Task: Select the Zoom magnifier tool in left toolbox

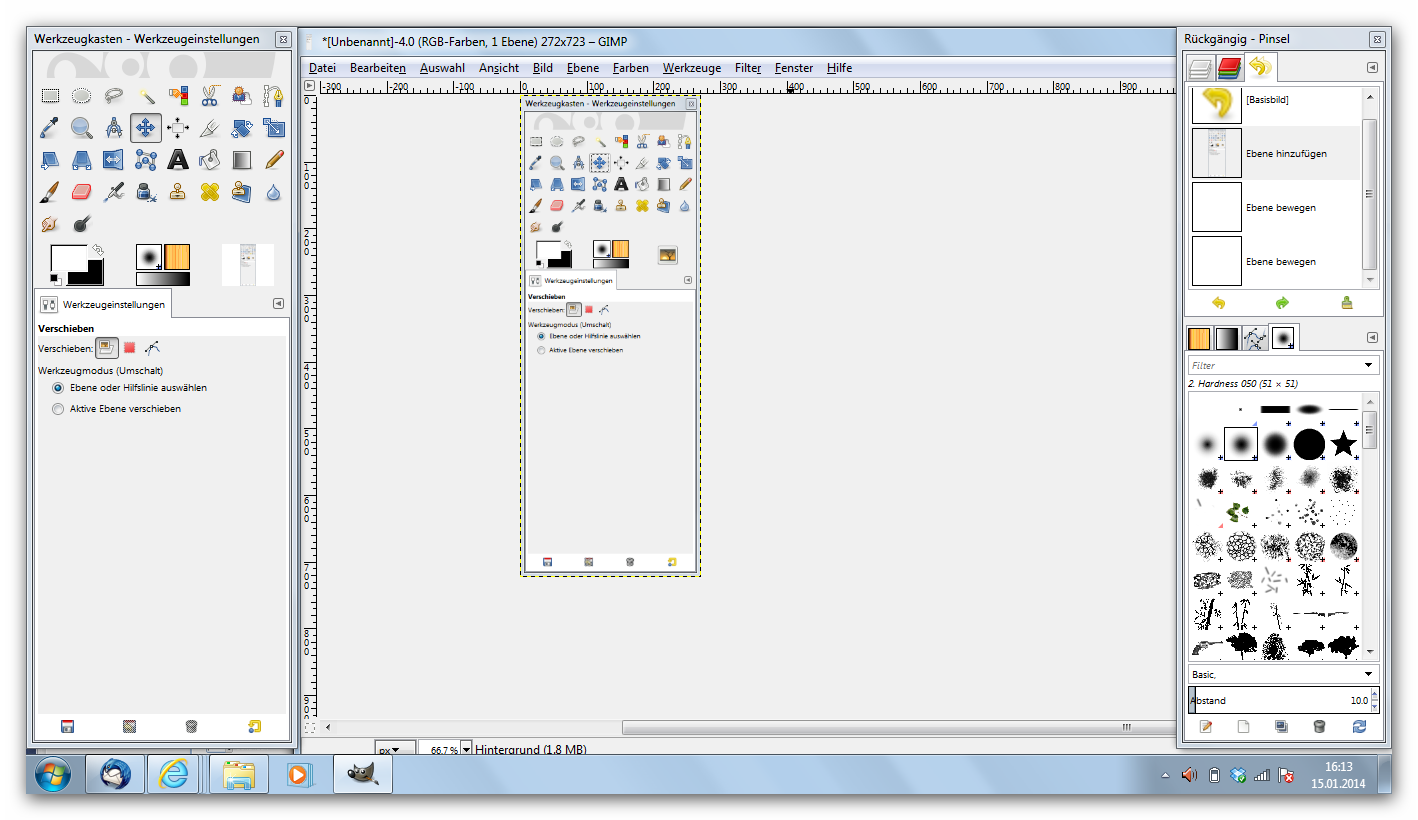Action: [82, 128]
